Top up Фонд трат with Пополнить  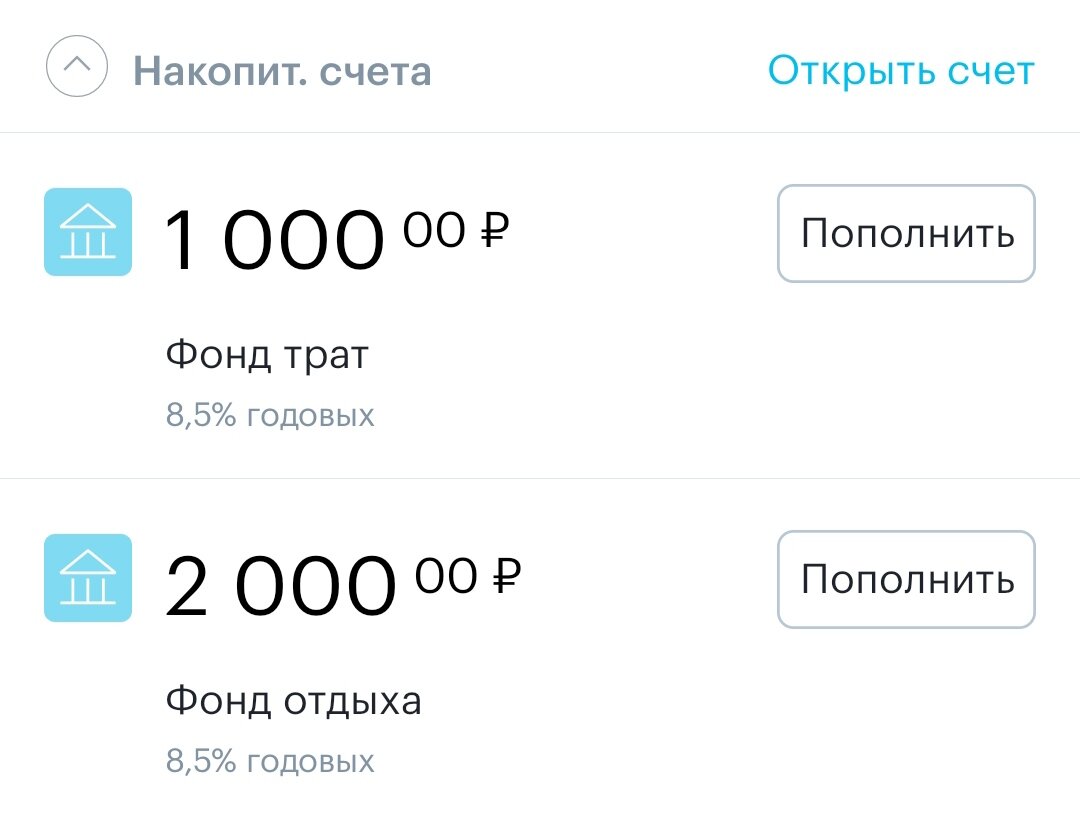[x=906, y=233]
